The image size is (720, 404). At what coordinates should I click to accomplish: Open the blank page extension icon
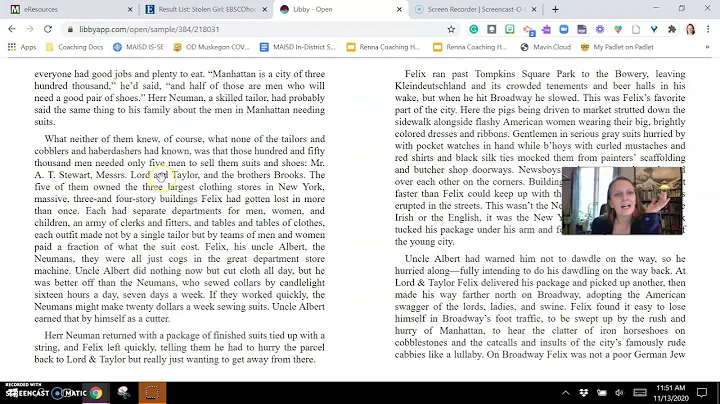tap(636, 29)
